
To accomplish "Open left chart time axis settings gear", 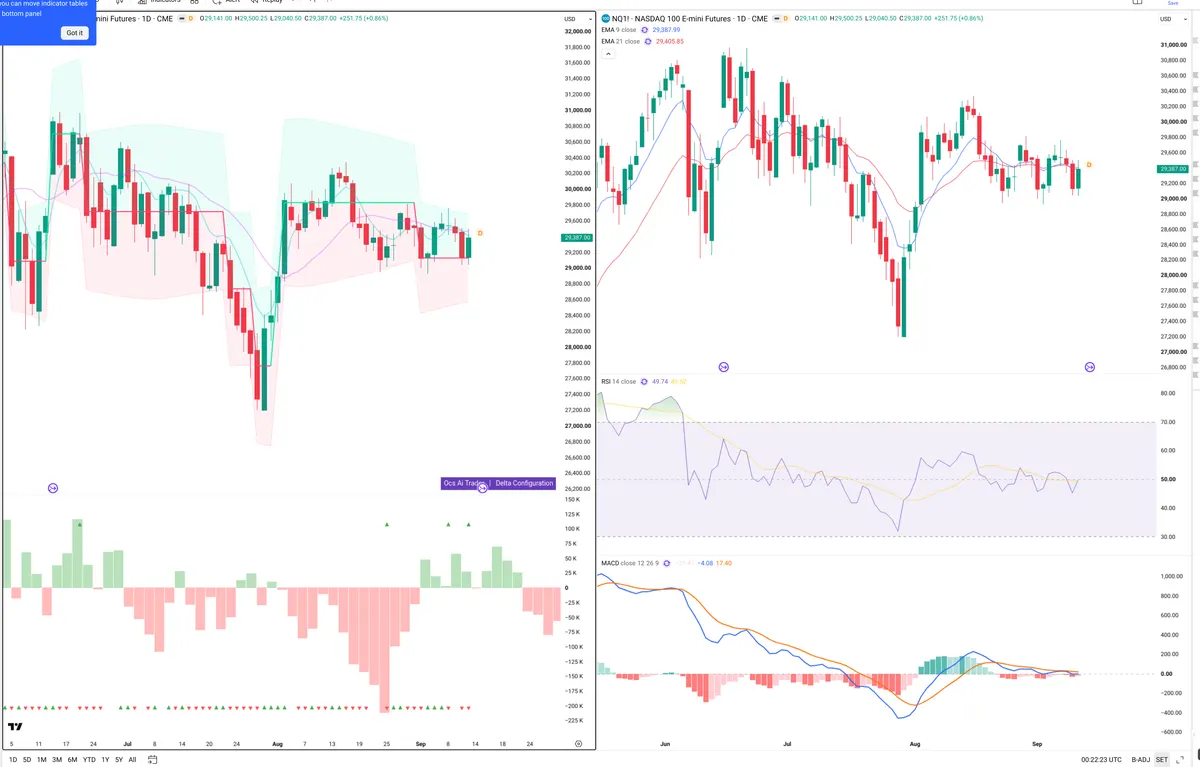I will pyautogui.click(x=579, y=744).
